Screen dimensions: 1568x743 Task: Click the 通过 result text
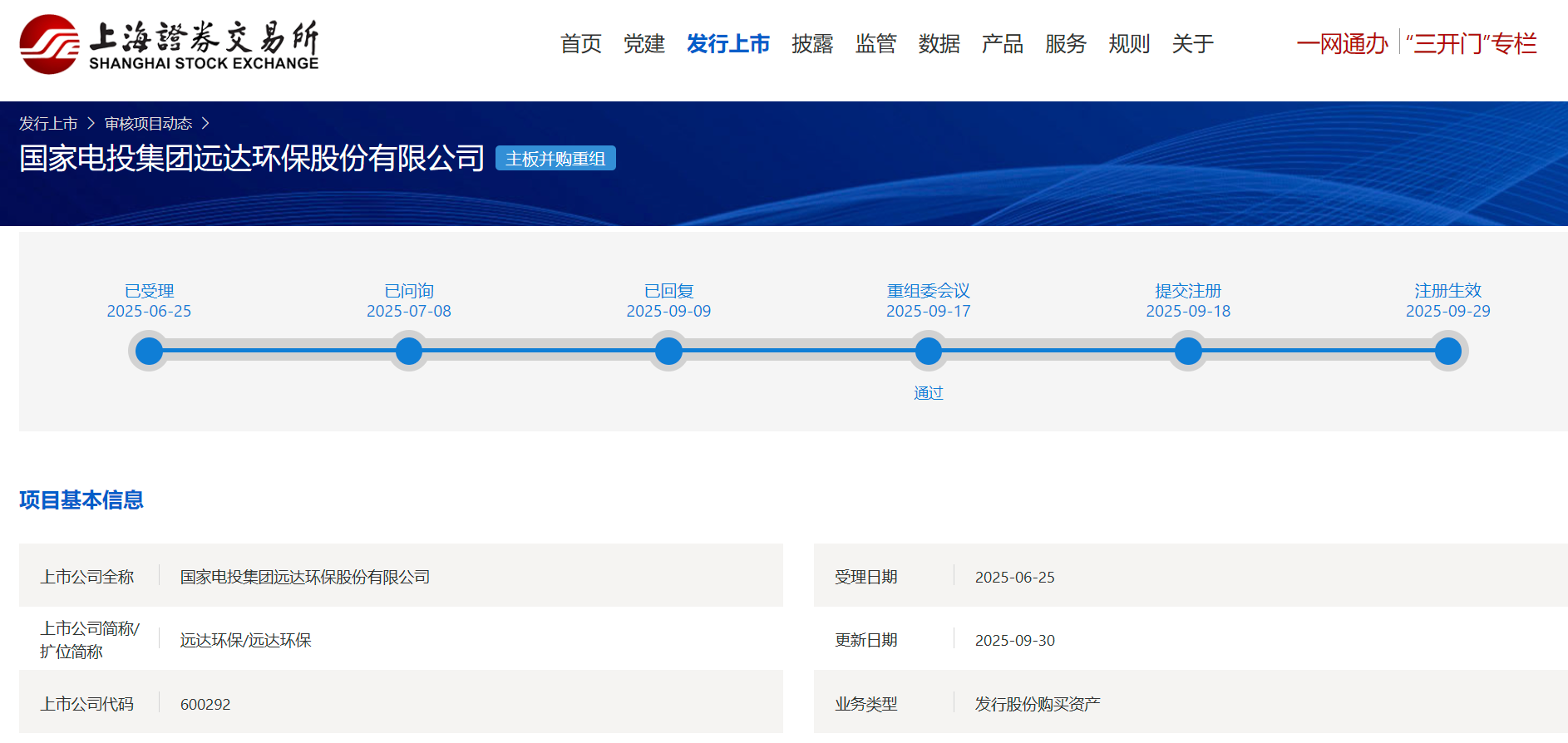(929, 393)
